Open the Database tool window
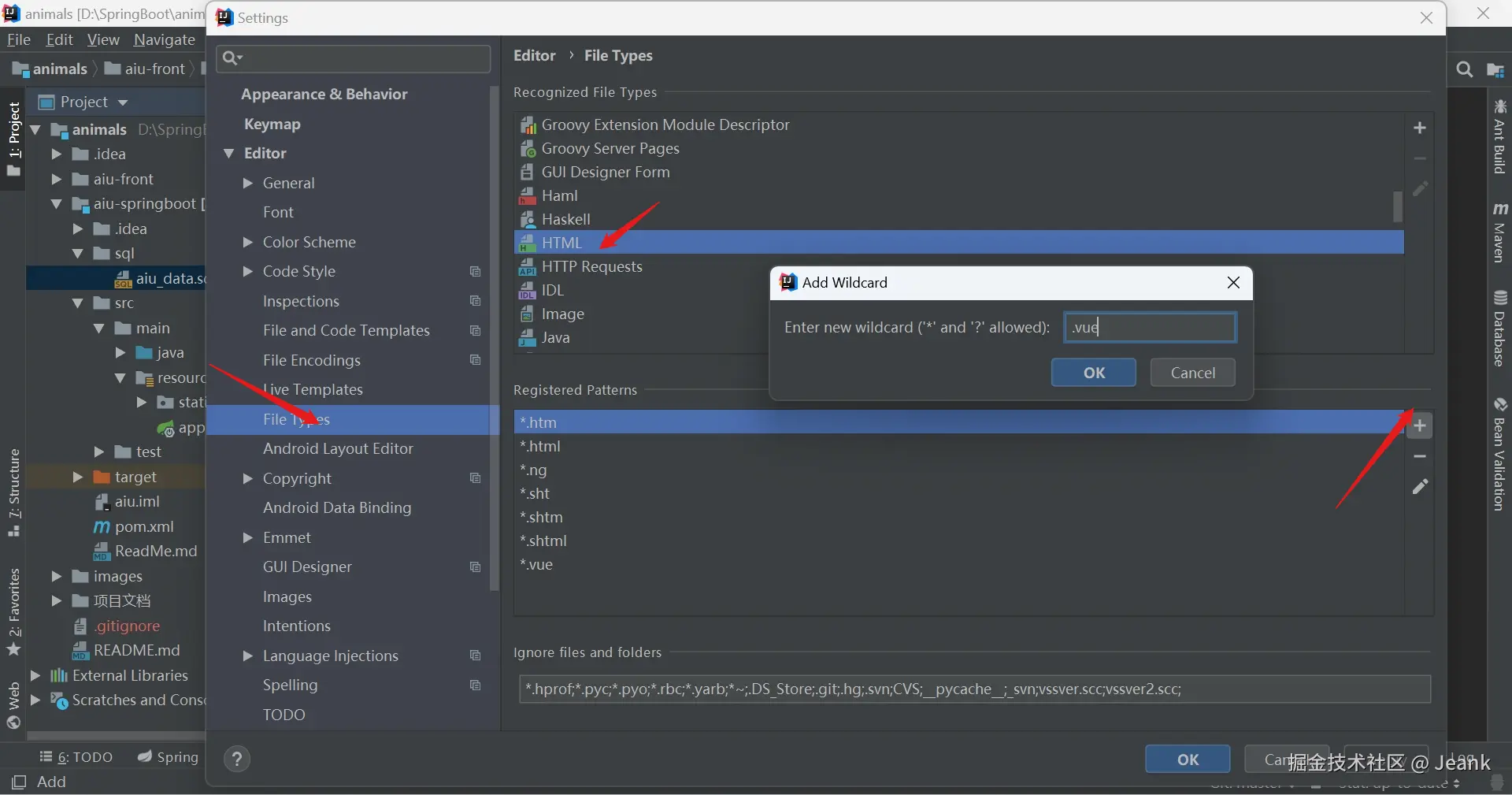This screenshot has width=1512, height=795. tap(1499, 329)
